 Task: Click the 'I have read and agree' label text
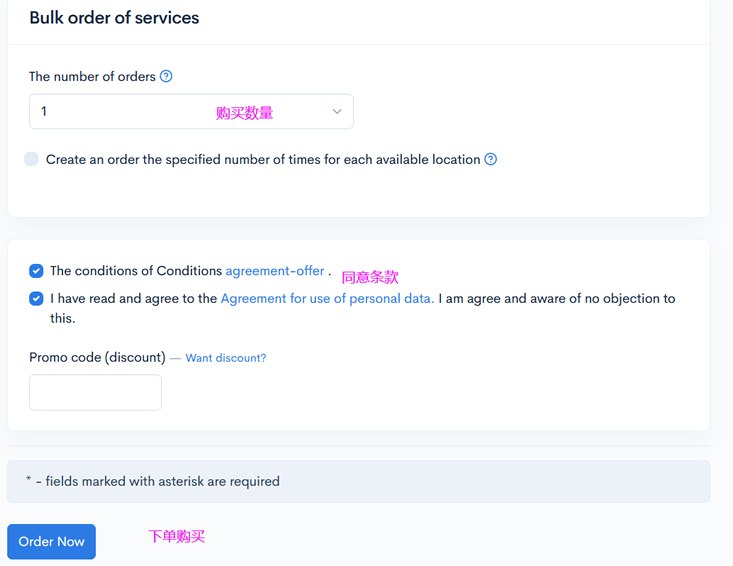pos(133,298)
